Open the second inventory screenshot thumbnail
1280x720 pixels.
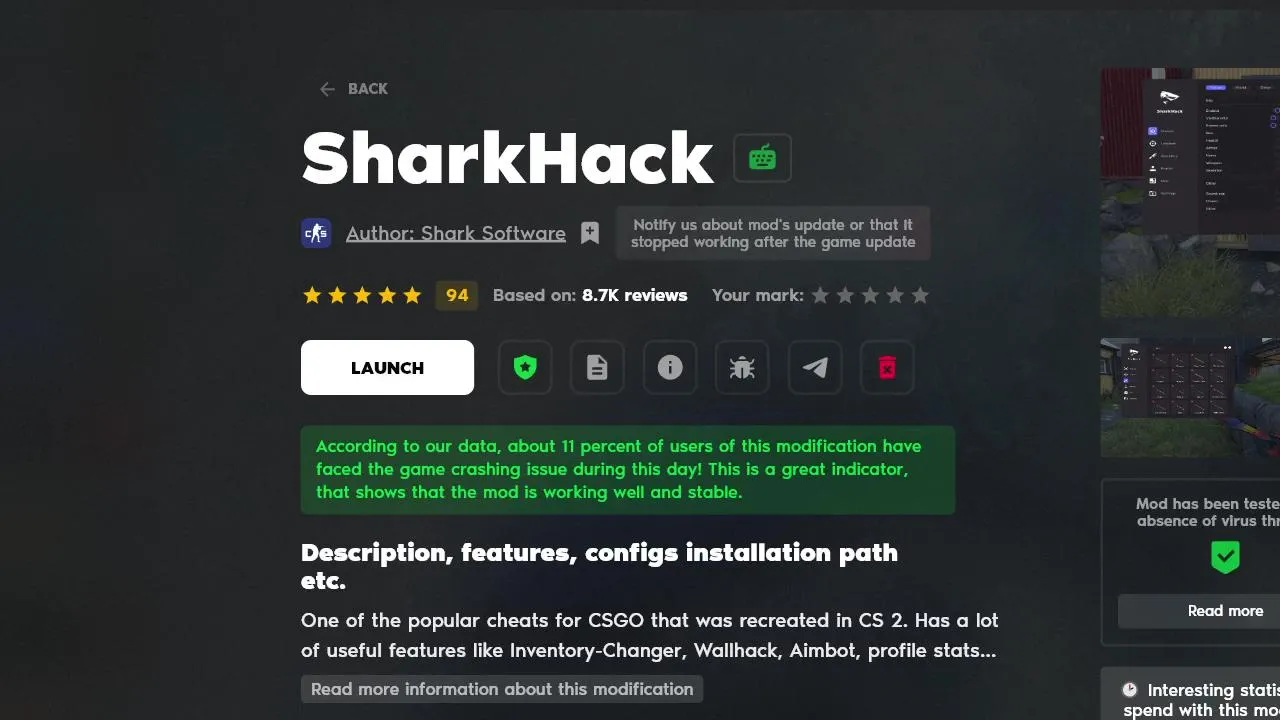pyautogui.click(x=1190, y=397)
